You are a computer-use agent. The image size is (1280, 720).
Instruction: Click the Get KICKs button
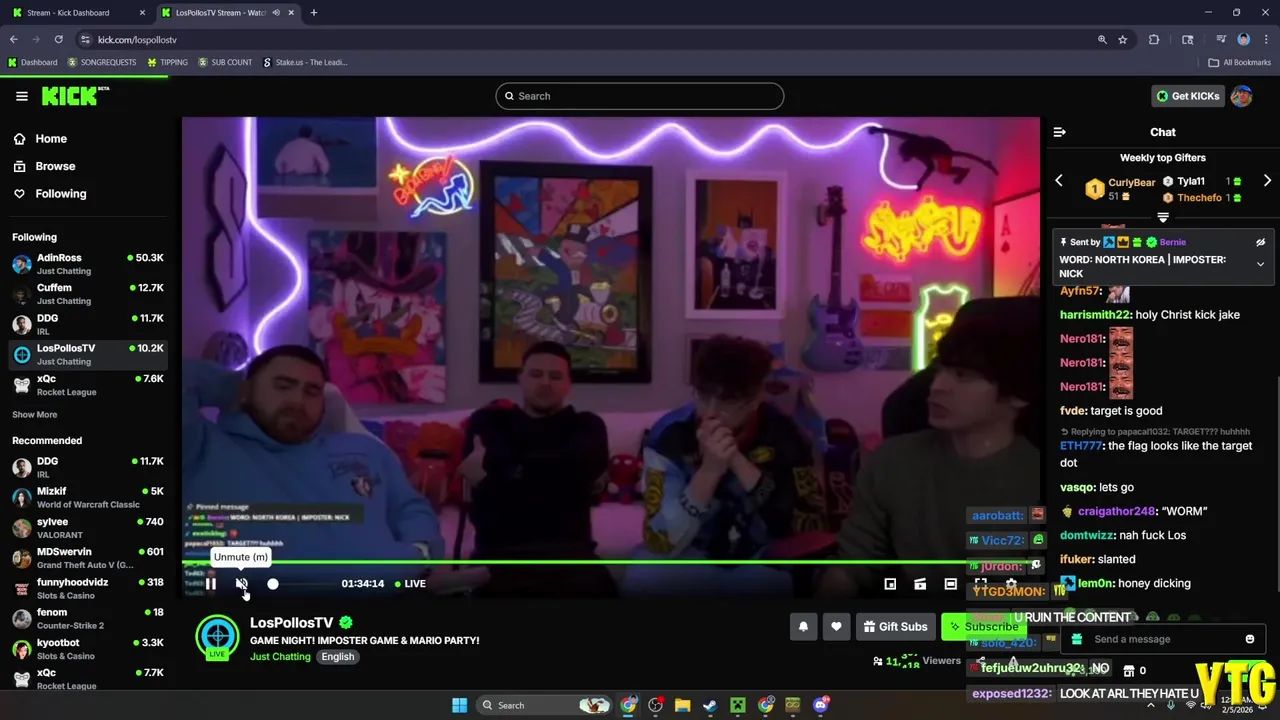(x=1188, y=96)
